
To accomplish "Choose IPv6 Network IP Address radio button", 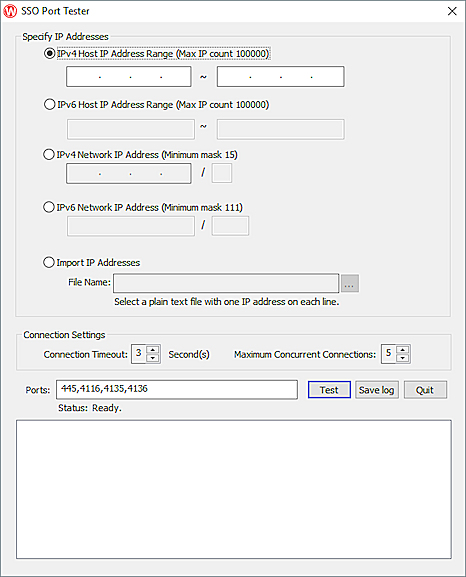I will pyautogui.click(x=49, y=207).
